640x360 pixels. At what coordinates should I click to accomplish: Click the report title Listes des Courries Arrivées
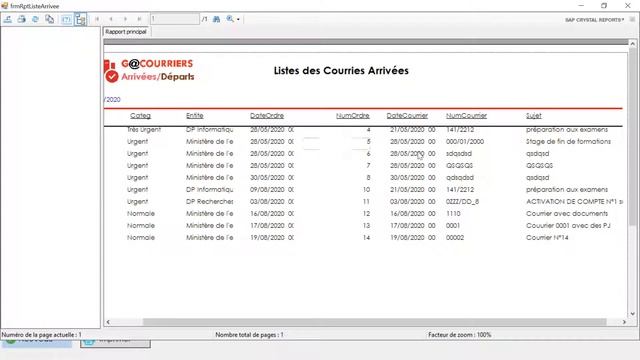pos(341,71)
